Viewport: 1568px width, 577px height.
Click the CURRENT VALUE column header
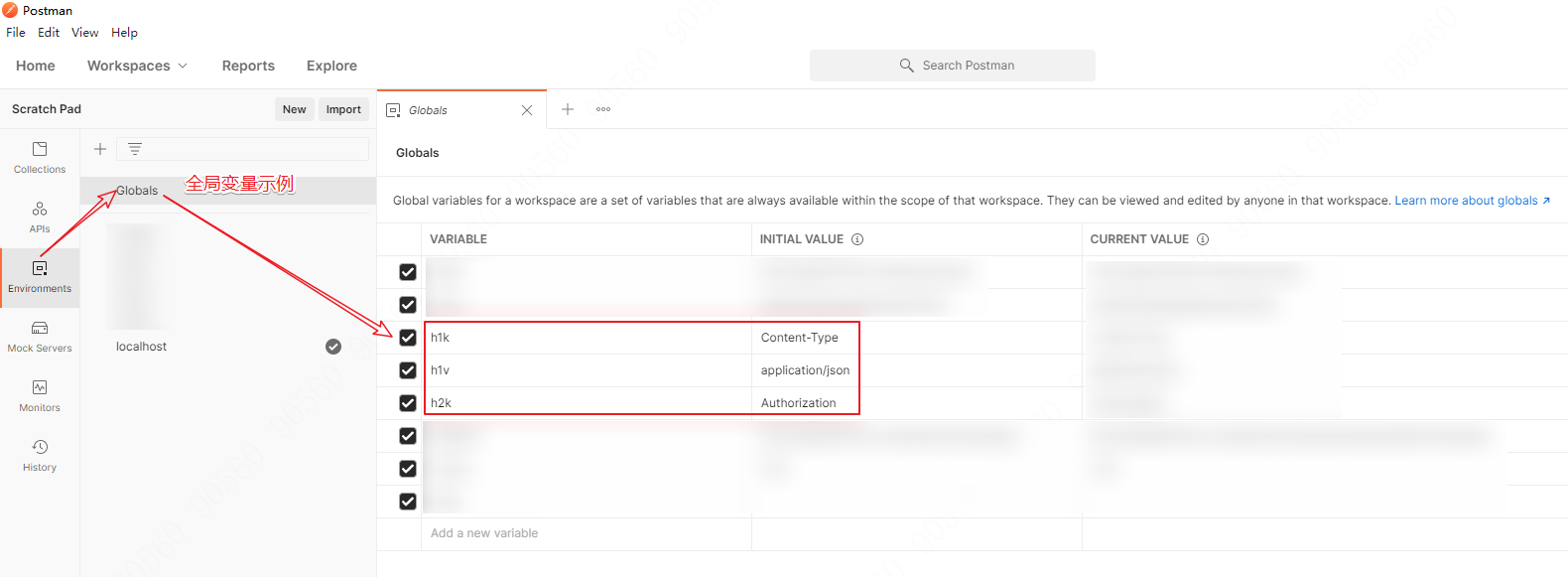click(x=1139, y=239)
